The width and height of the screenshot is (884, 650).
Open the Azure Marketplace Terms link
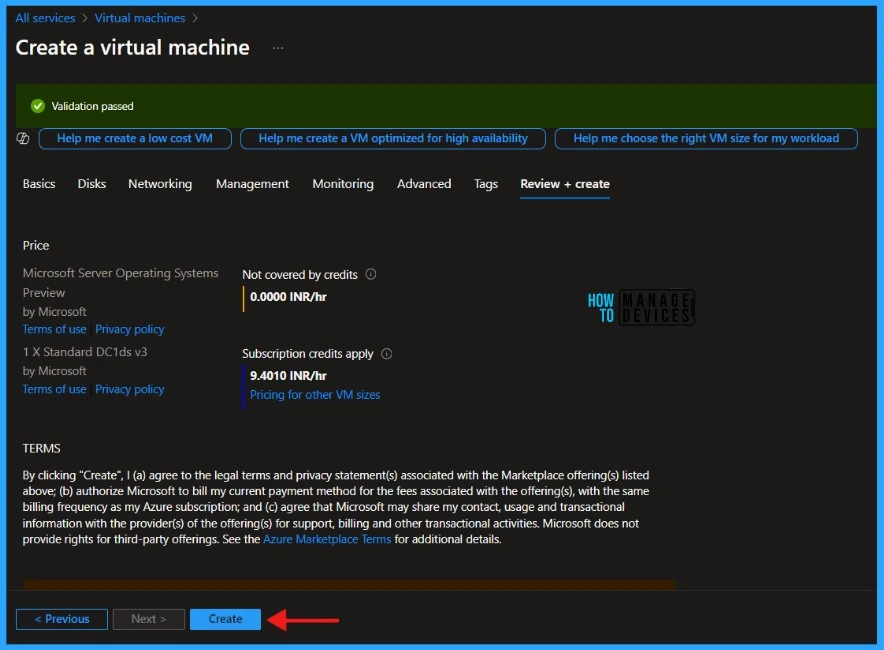point(327,539)
